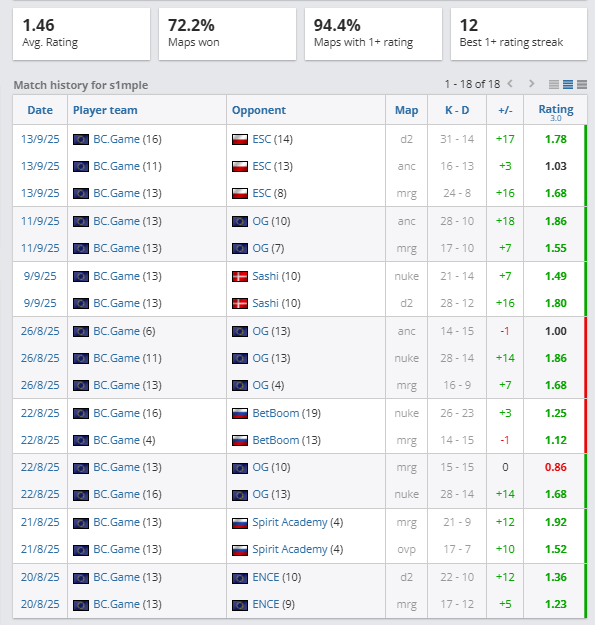Open the 22/8/25 date with rating 0.86
Screen dimensions: 595x625
coord(40,467)
